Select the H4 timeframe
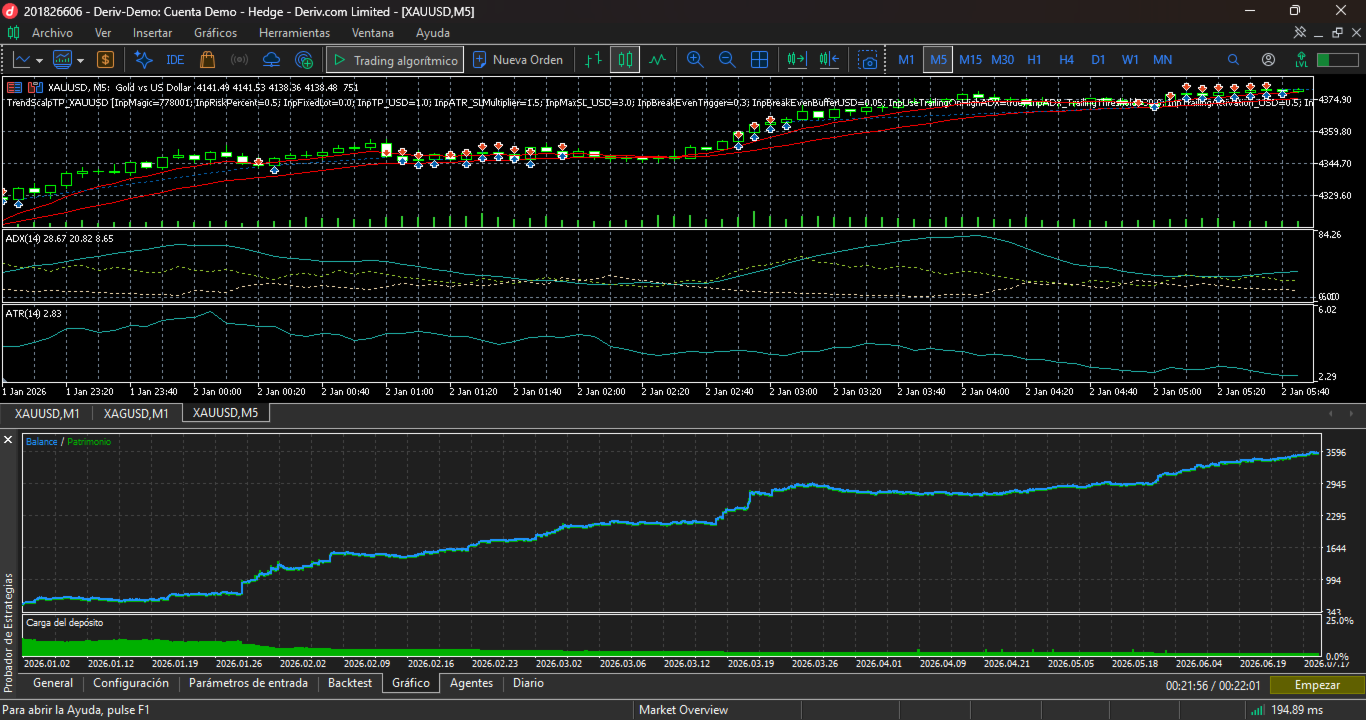 click(1066, 60)
